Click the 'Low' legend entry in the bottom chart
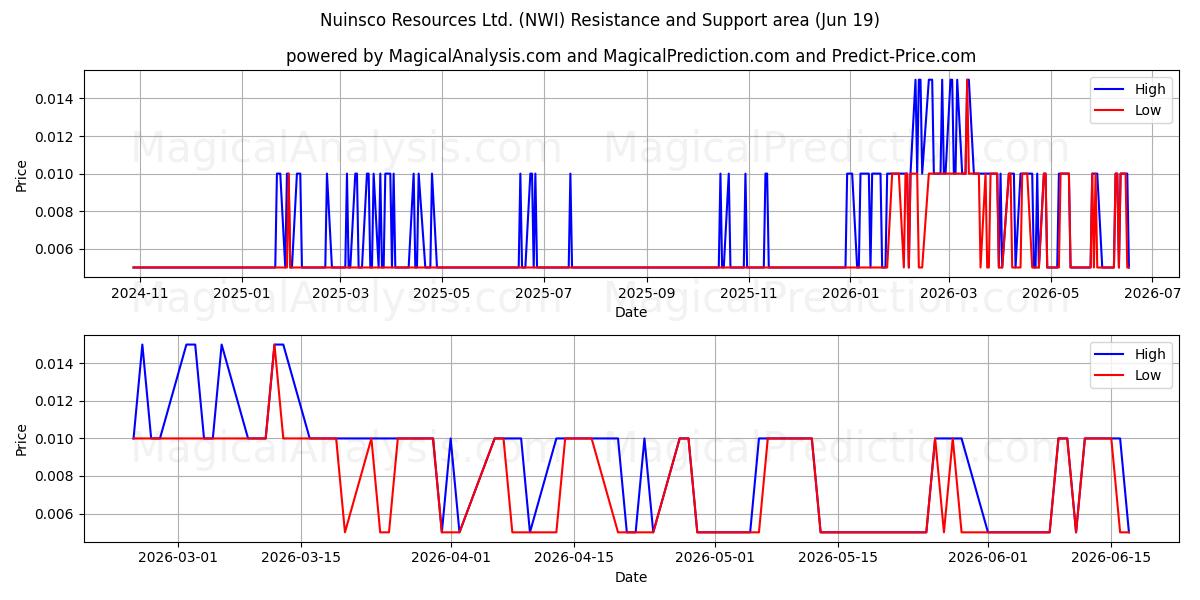 tap(1148, 375)
